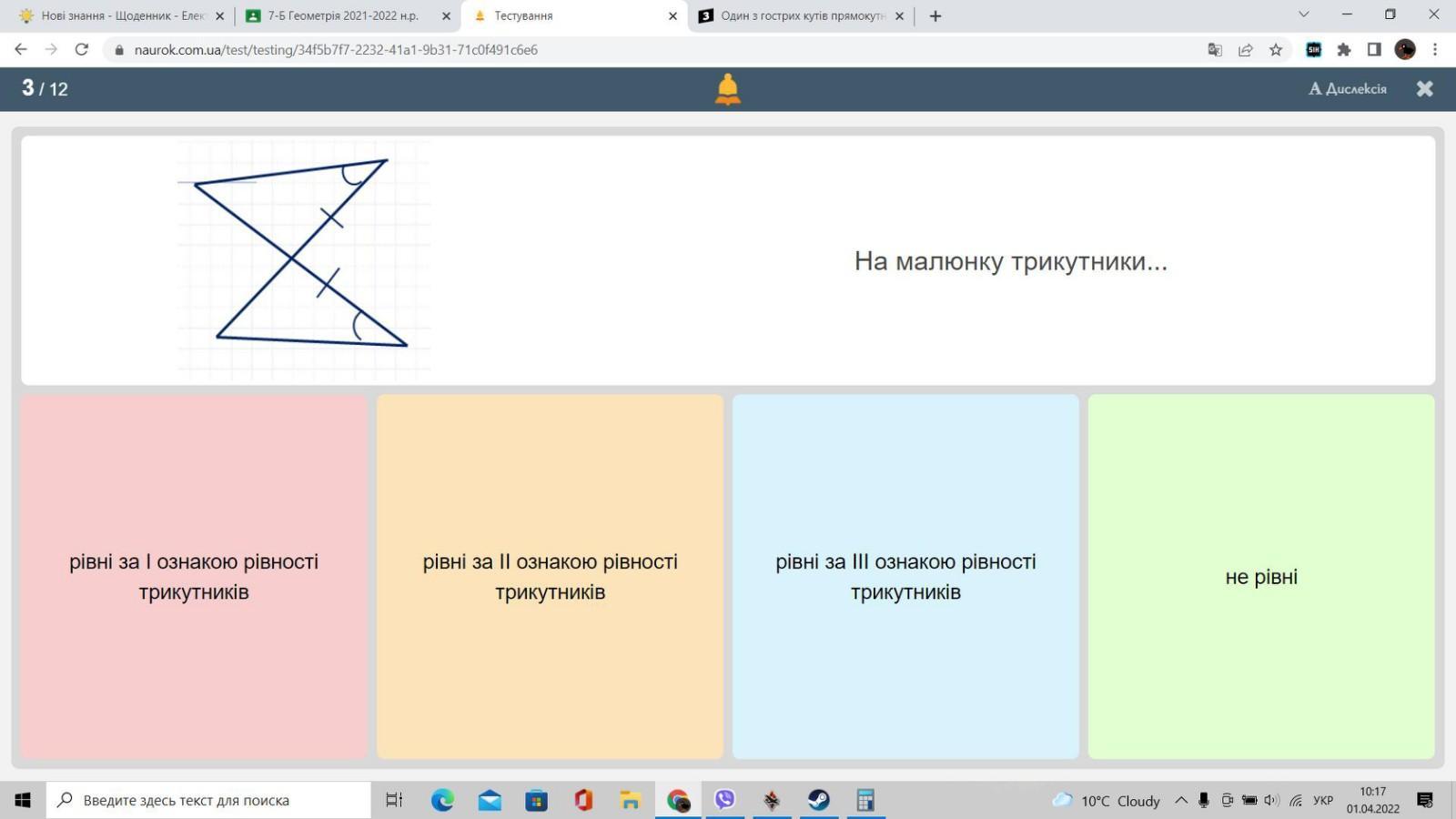Open the Extensions puzzle menu
The height and width of the screenshot is (819, 1456).
point(1344,49)
